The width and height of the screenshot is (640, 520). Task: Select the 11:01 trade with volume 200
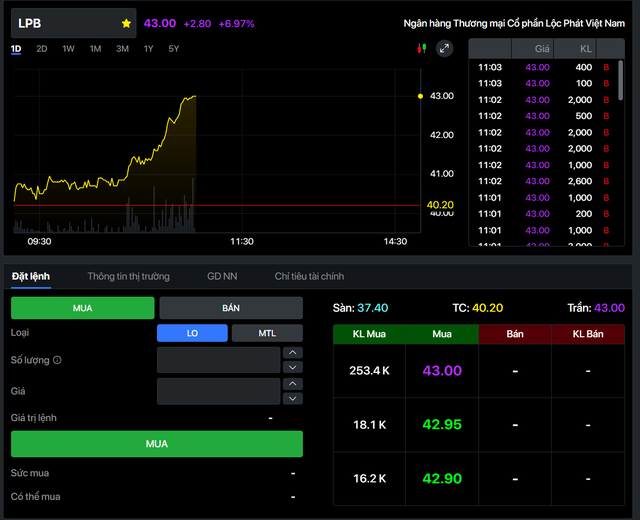(x=546, y=214)
